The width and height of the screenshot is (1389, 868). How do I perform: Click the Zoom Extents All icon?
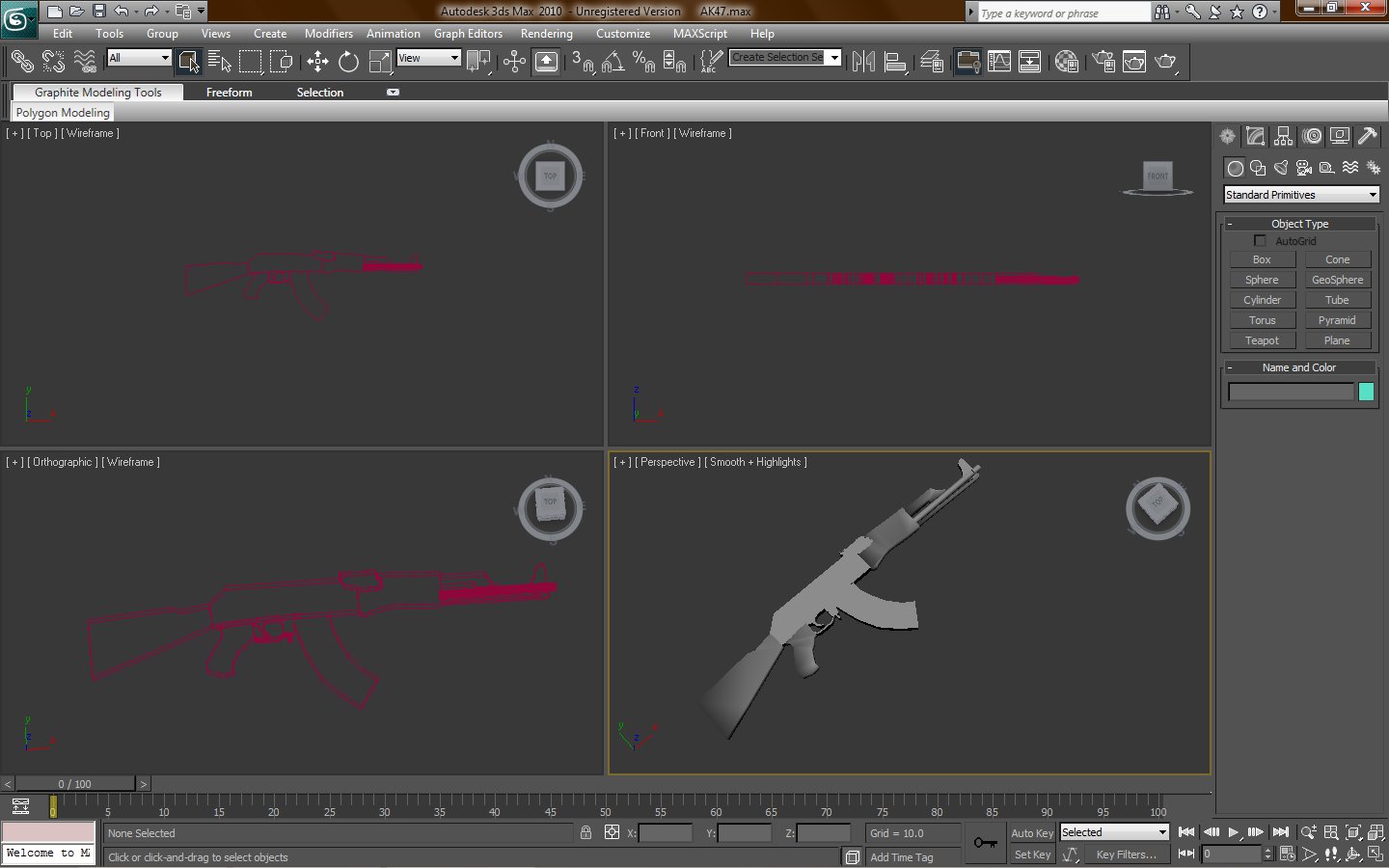point(1375,832)
